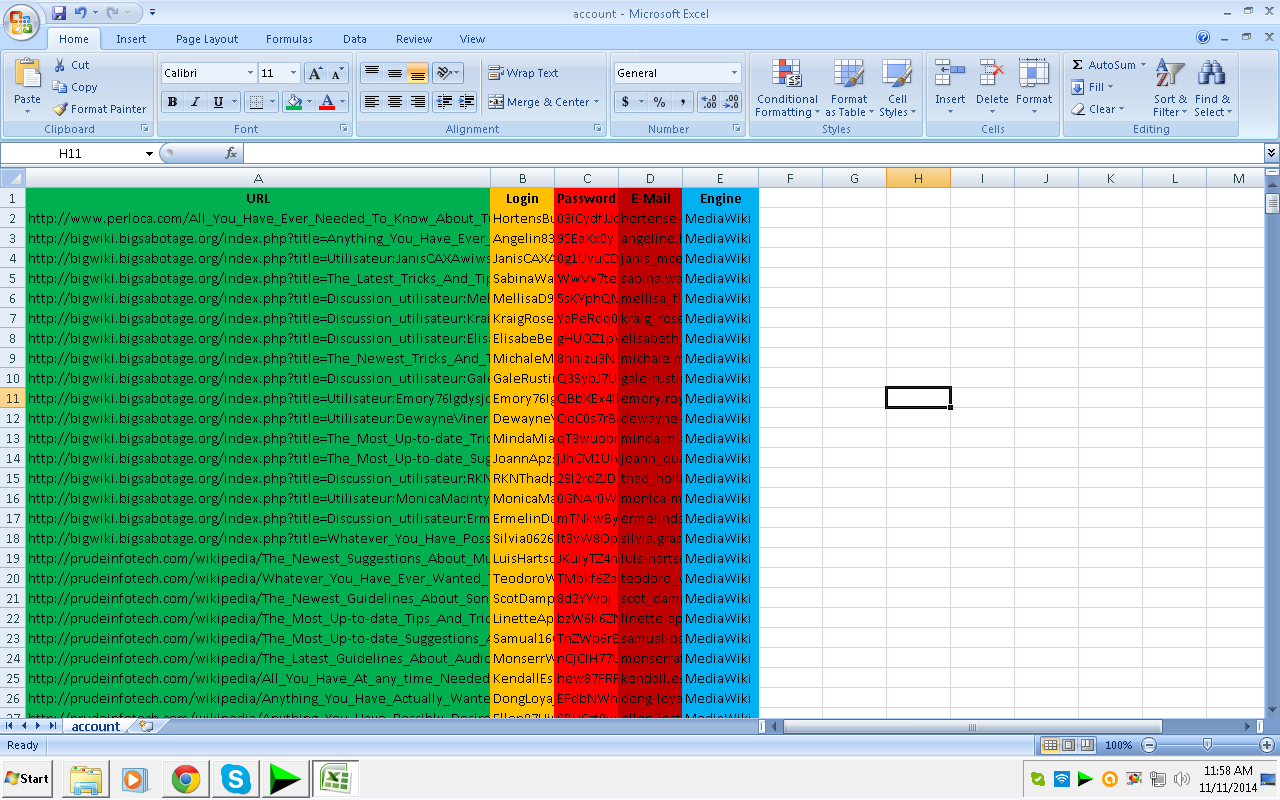Activate the Format Painter

tap(99, 109)
